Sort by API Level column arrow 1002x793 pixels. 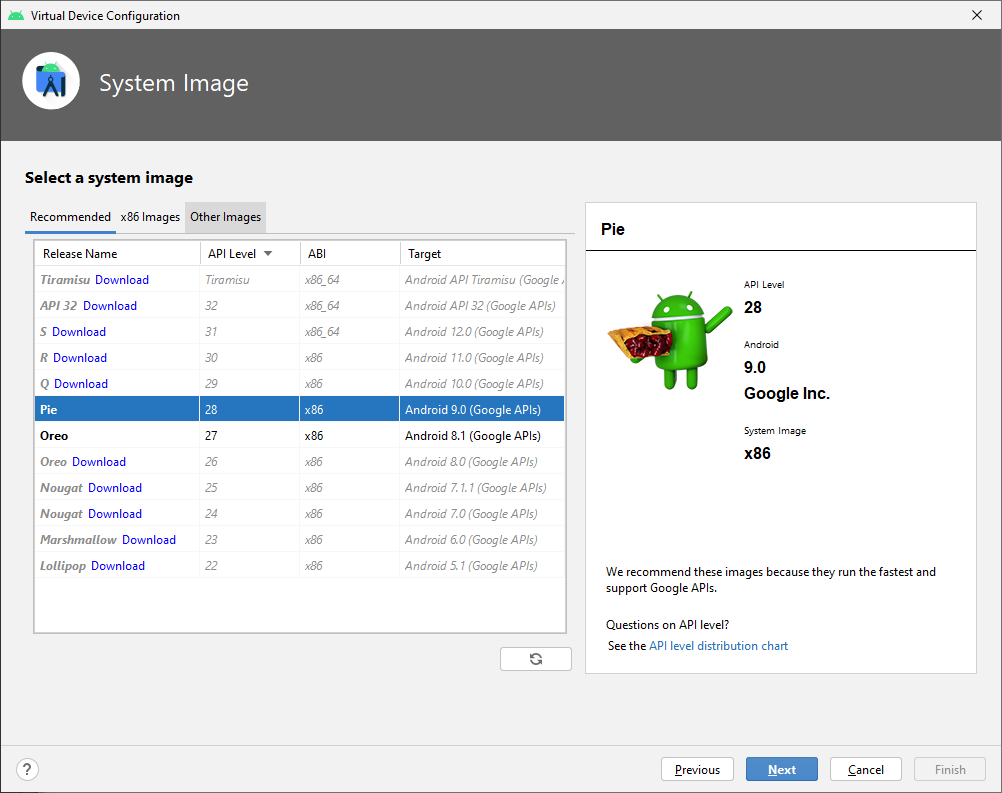pyautogui.click(x=268, y=254)
